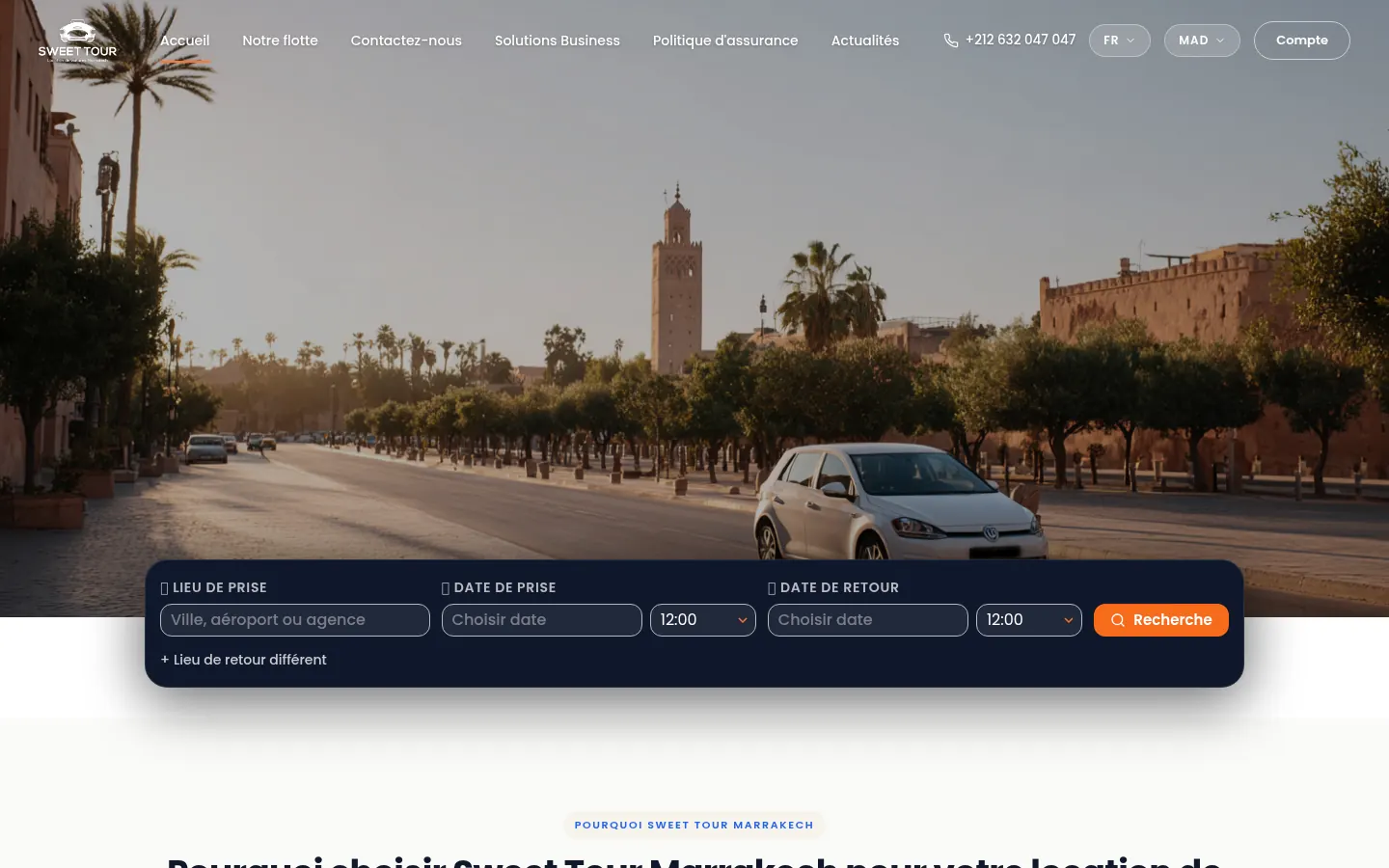Open the return time 12:00 dropdown
Screen dimensions: 1389x868
(x=1029, y=620)
